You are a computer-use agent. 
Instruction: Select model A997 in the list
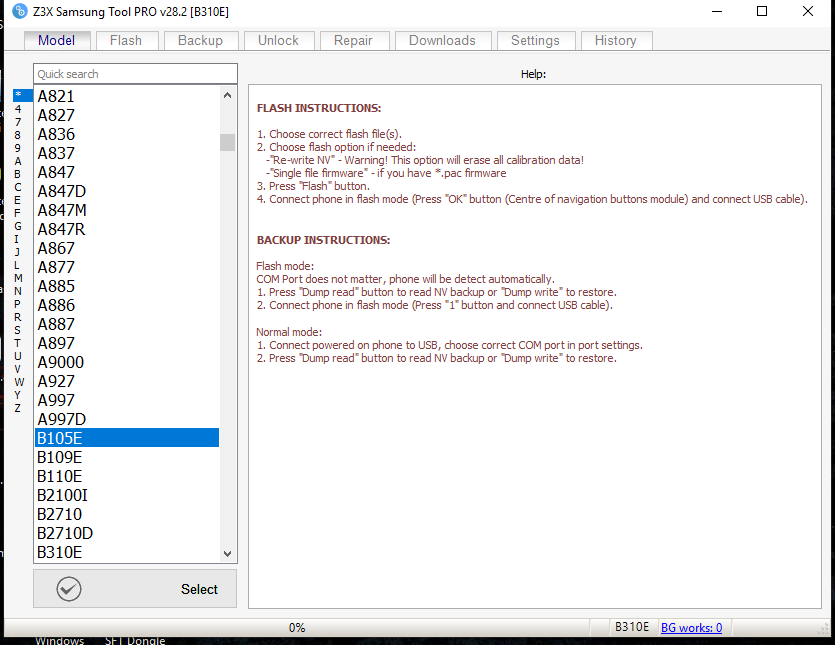tap(127, 400)
